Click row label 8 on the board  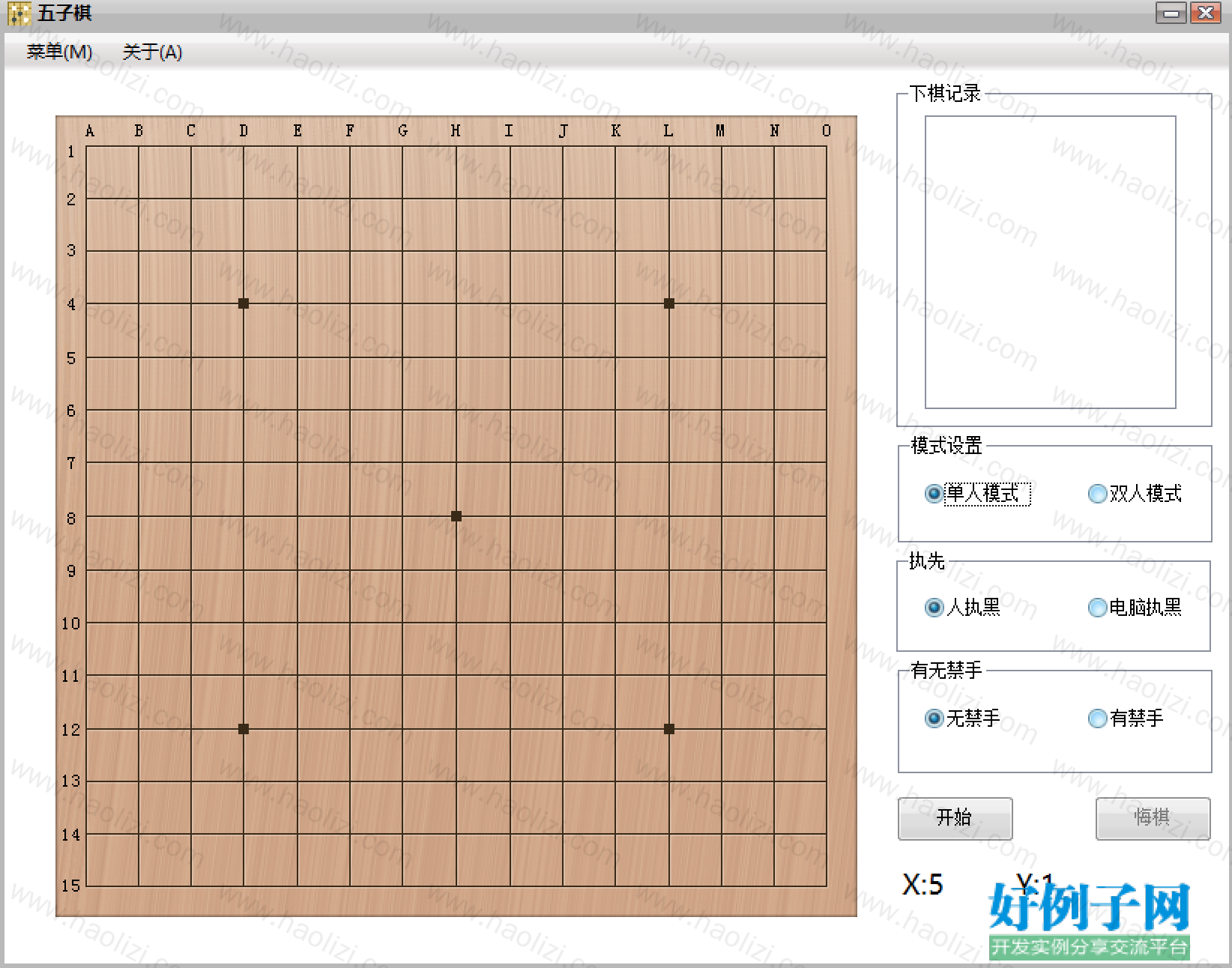(x=71, y=518)
